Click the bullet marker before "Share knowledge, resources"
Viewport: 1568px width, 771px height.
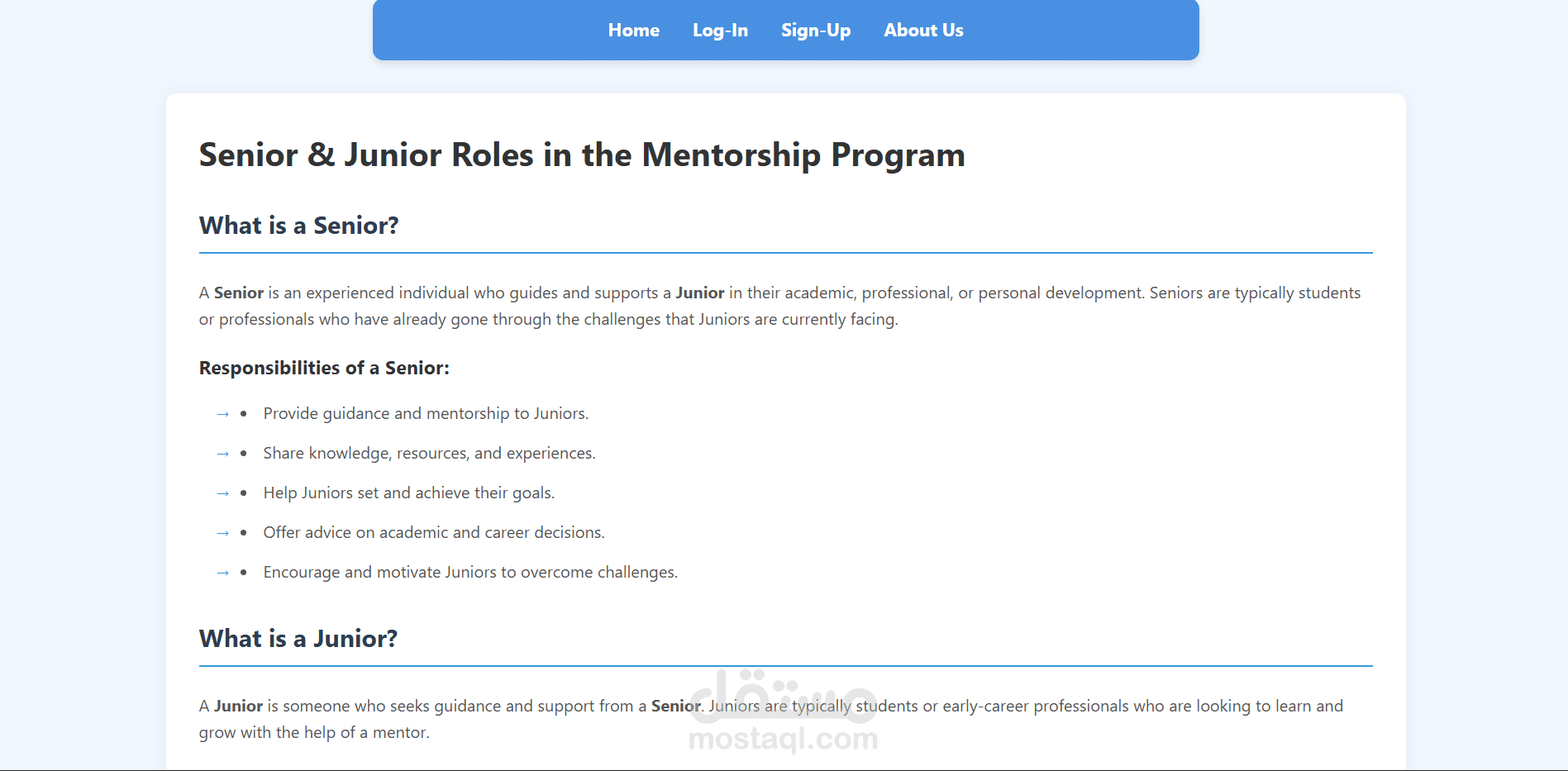click(243, 451)
